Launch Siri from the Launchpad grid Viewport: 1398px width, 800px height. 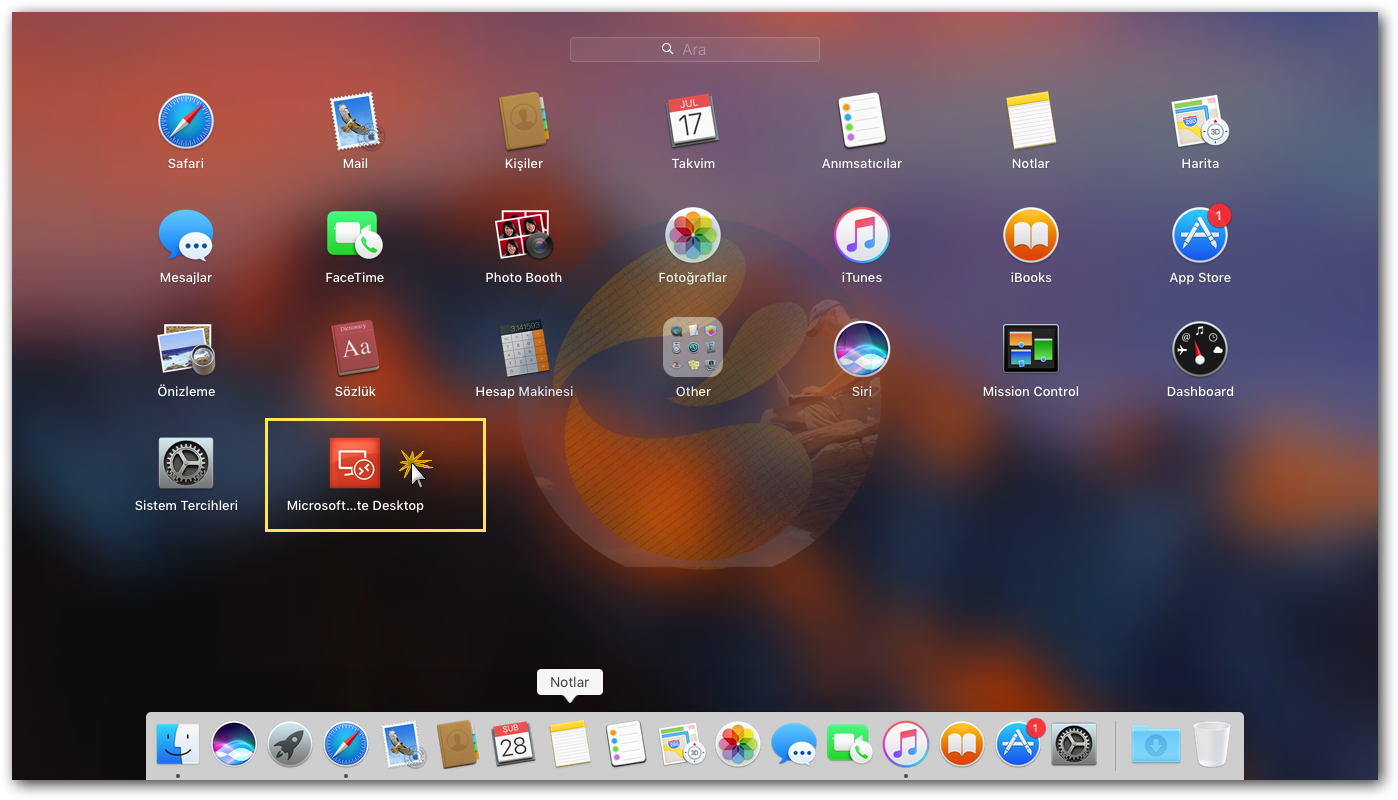[x=862, y=350]
